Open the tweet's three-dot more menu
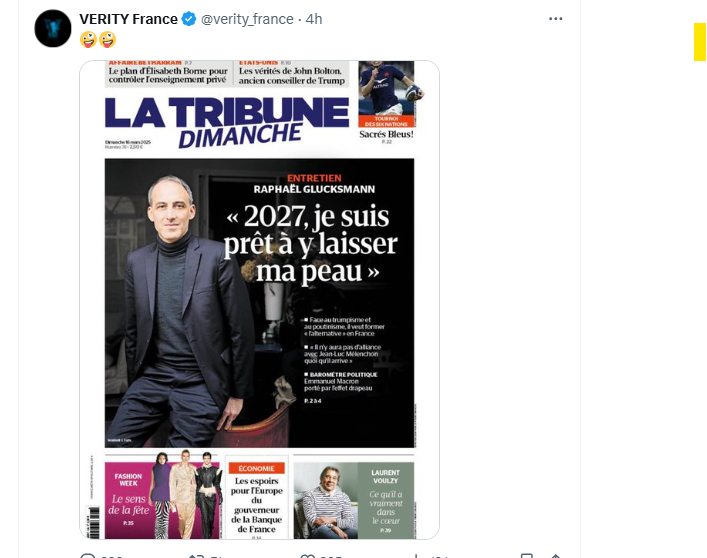The height and width of the screenshot is (558, 707). pos(556,19)
